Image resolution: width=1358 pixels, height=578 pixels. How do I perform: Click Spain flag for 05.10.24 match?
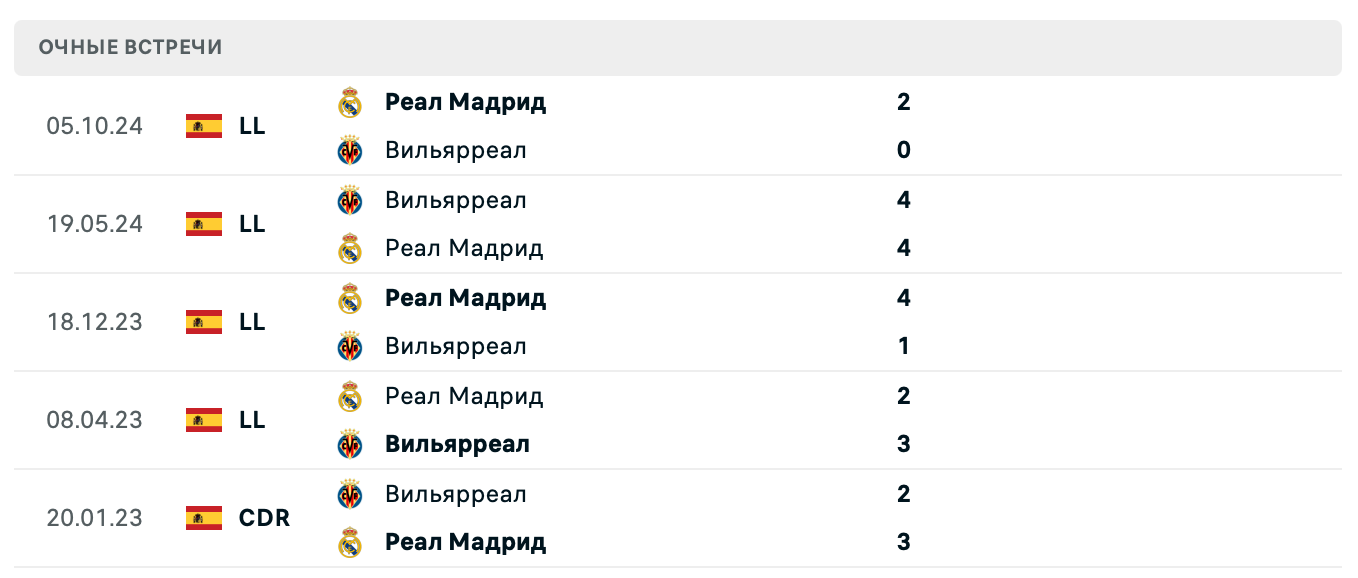pyautogui.click(x=204, y=126)
